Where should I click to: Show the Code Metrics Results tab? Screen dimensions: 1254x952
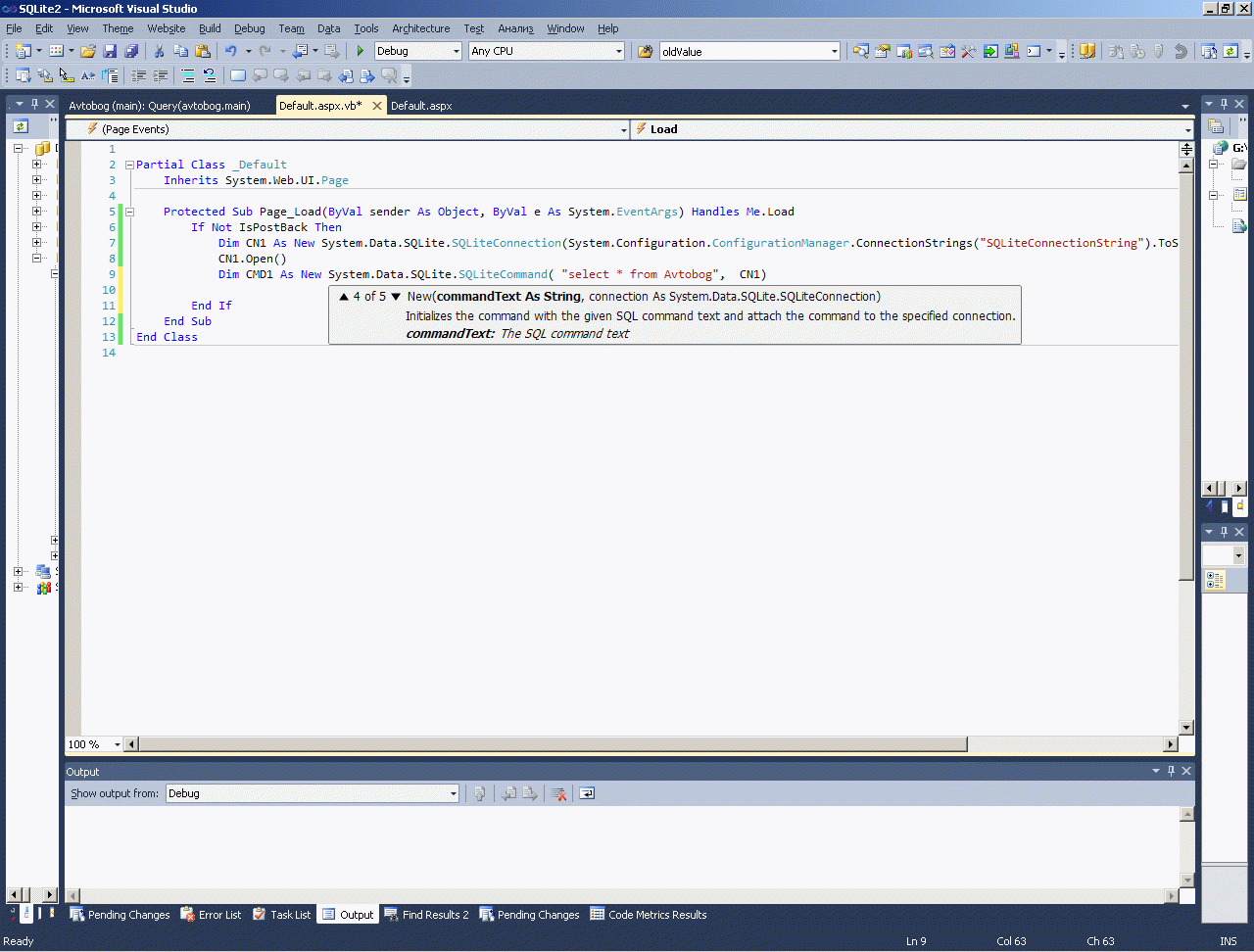[x=649, y=915]
